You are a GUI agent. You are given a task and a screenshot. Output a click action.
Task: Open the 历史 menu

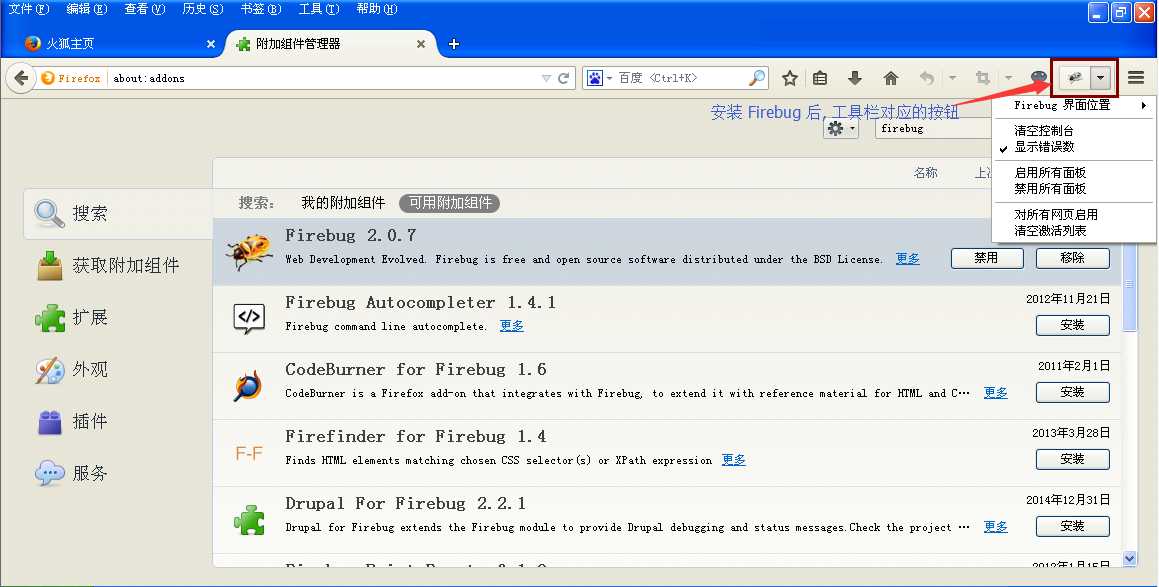[203, 9]
